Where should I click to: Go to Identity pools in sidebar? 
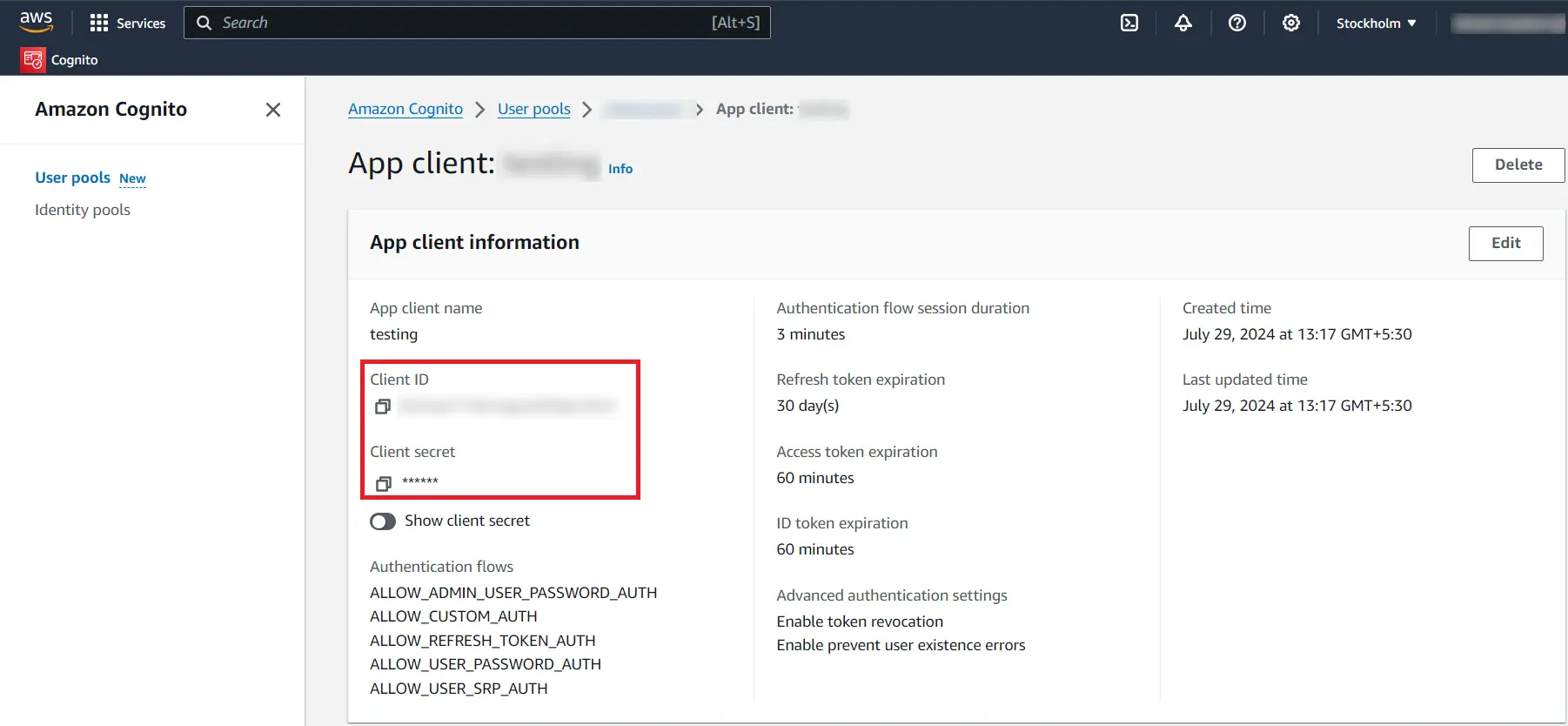point(83,210)
